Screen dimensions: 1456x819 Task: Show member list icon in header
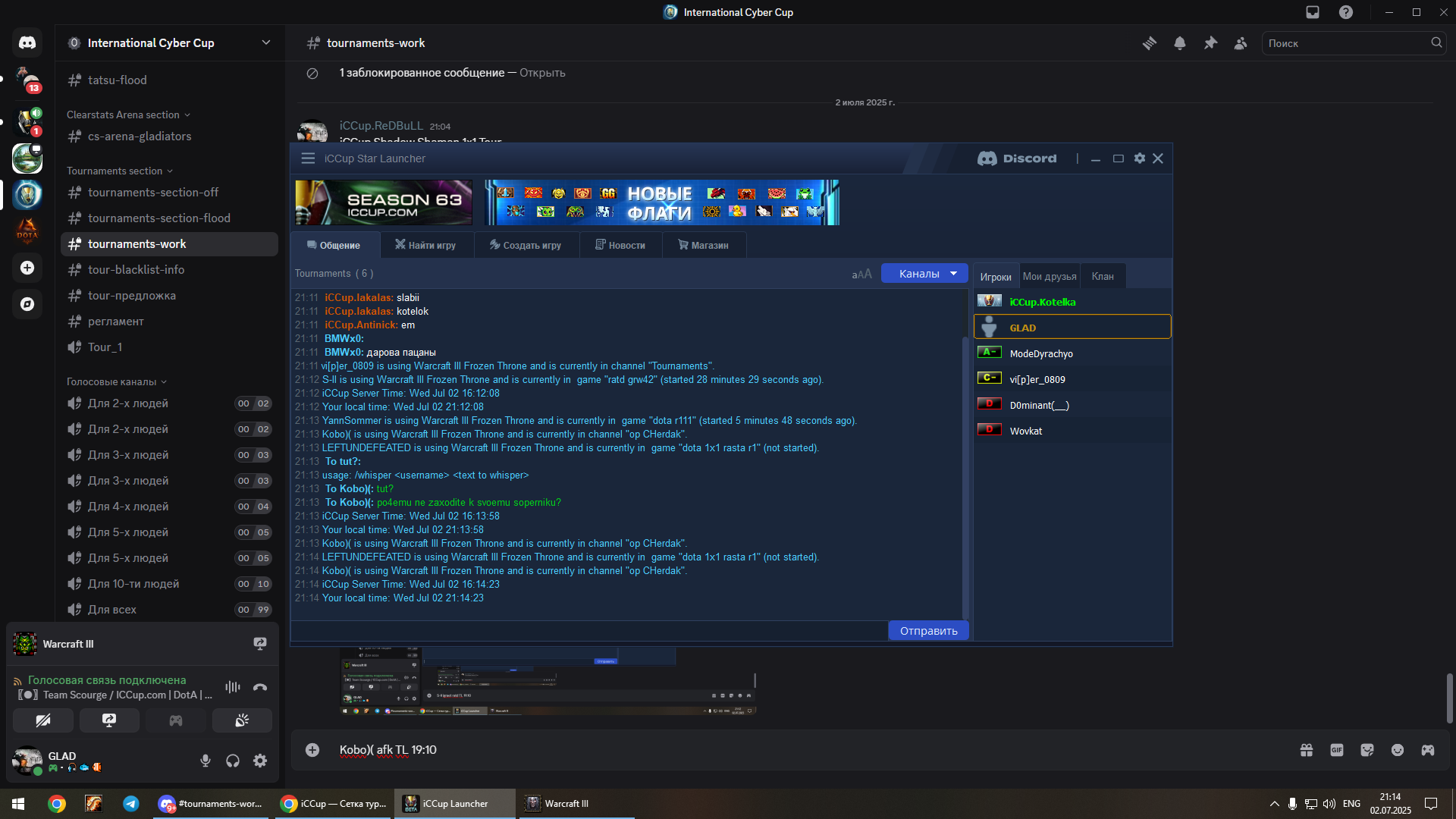[x=1241, y=43]
